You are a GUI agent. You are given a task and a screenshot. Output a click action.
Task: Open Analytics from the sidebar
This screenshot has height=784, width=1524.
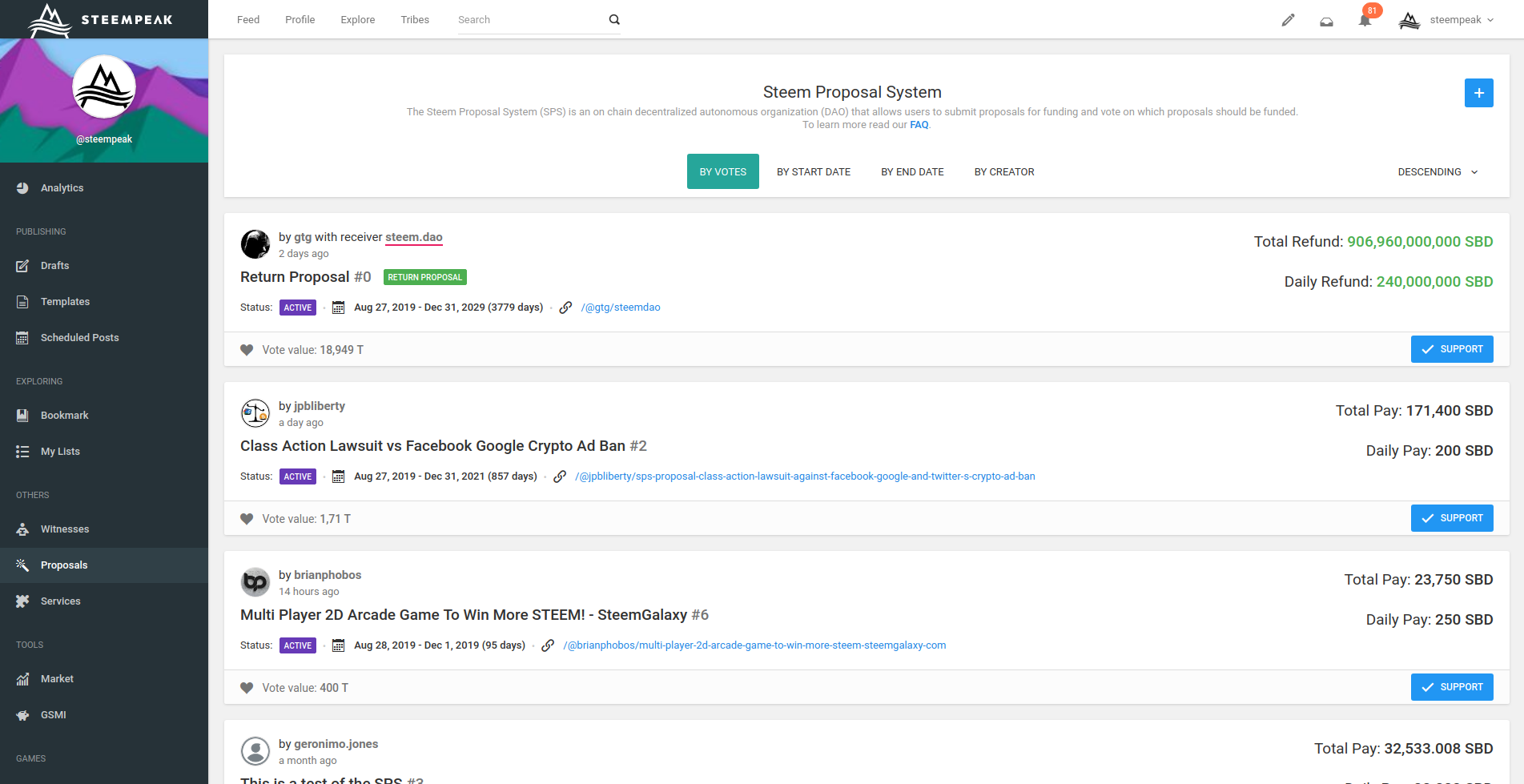pos(62,188)
